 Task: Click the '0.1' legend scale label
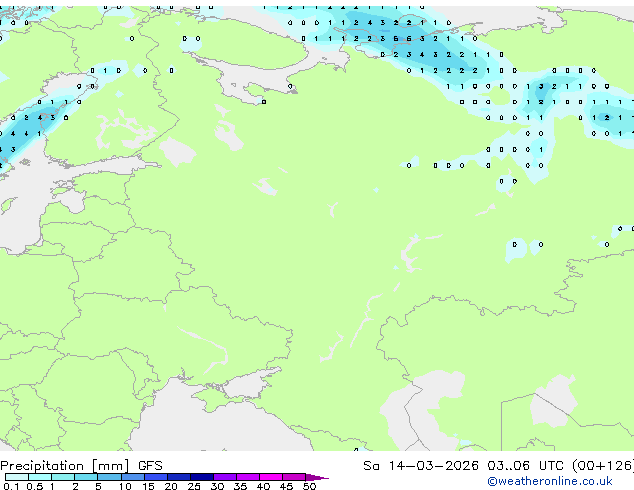point(11,486)
